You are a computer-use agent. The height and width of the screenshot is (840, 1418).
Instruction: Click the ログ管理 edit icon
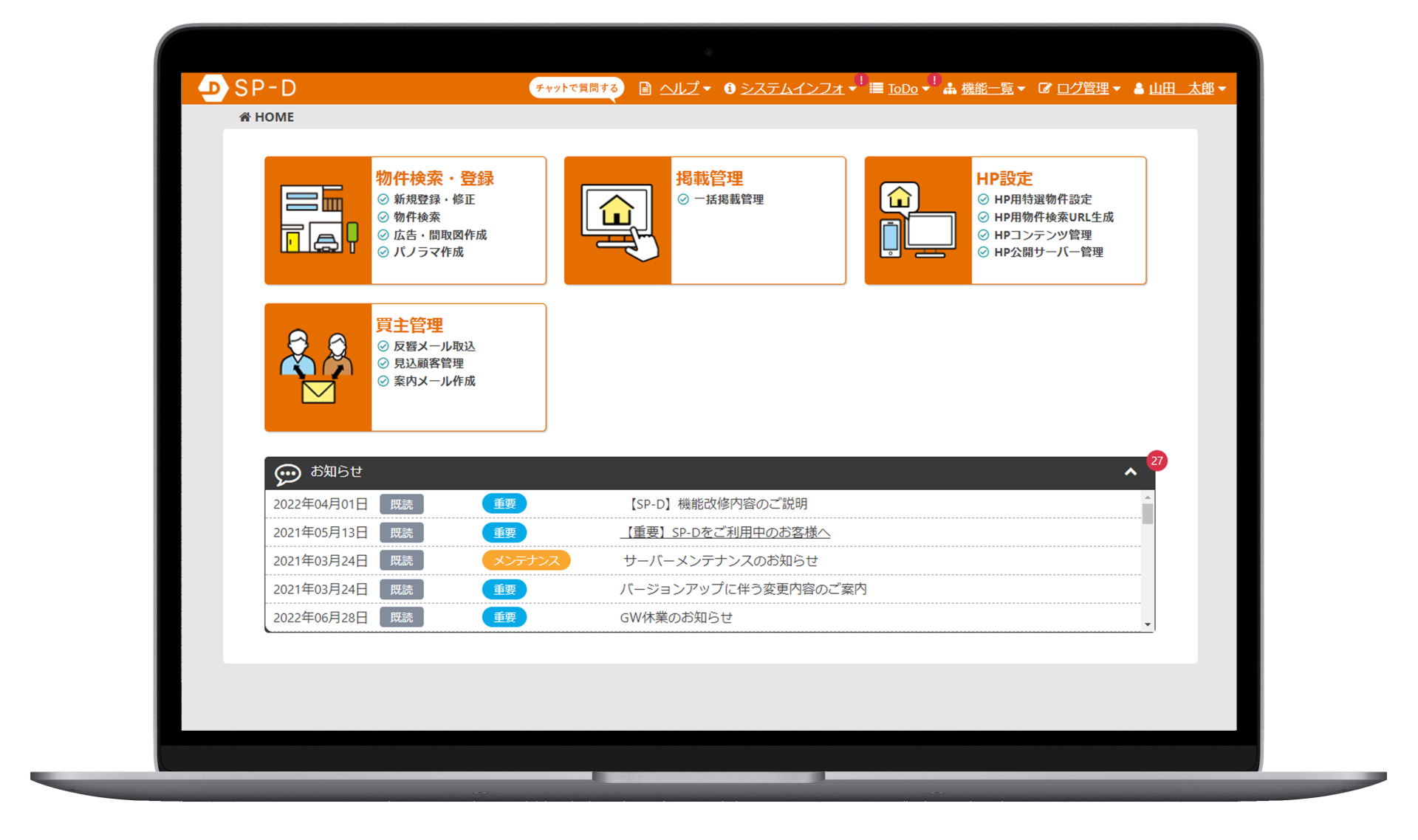click(1044, 89)
